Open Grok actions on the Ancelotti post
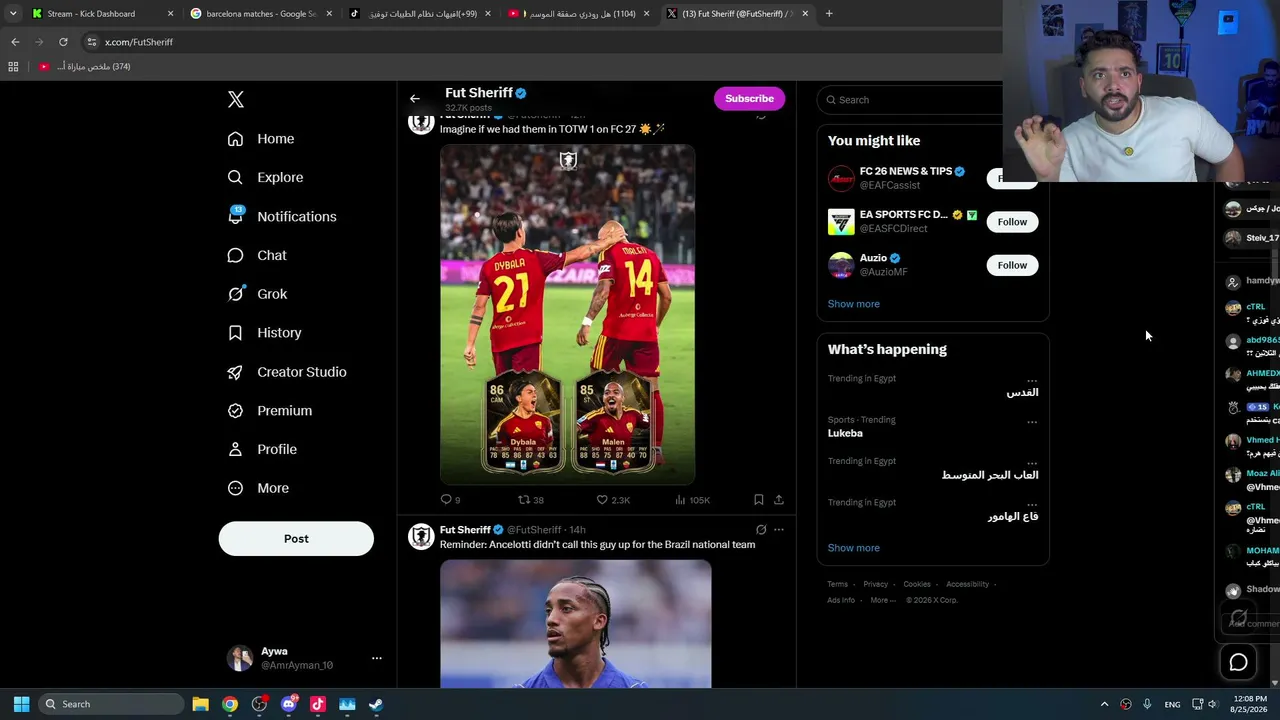The height and width of the screenshot is (720, 1280). 761,530
